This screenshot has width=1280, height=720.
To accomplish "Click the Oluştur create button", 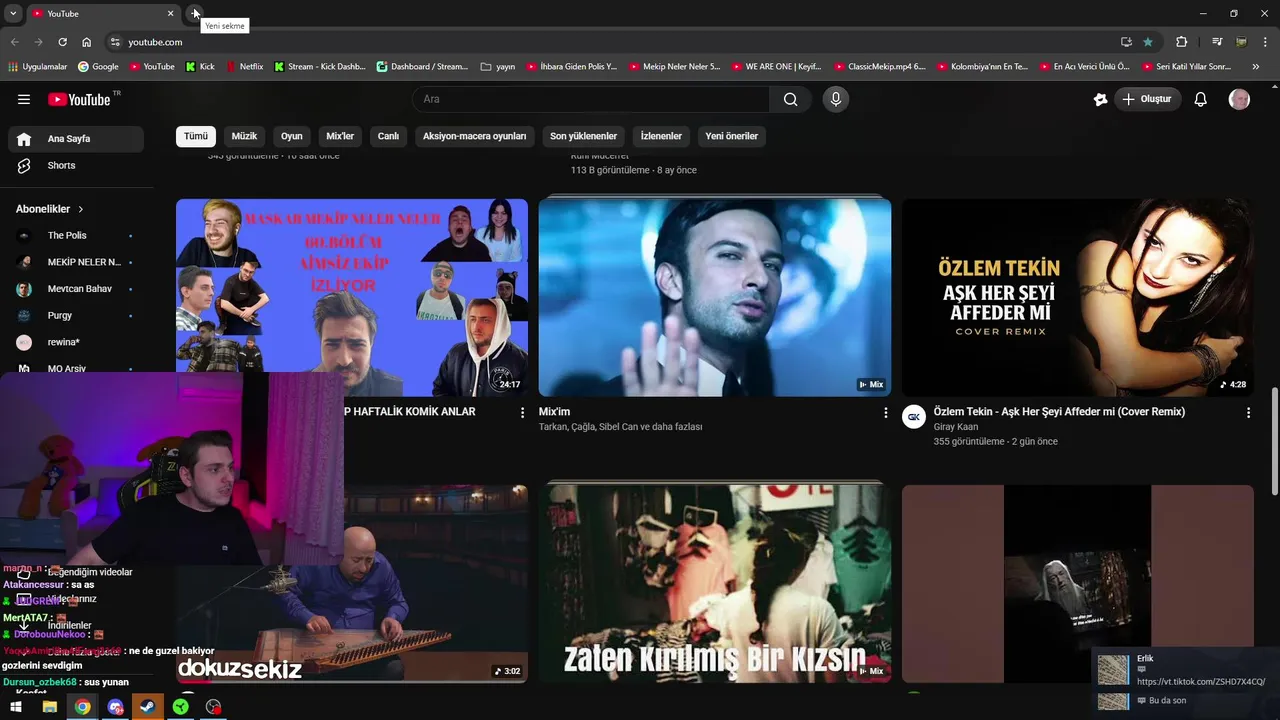I will coord(1147,99).
